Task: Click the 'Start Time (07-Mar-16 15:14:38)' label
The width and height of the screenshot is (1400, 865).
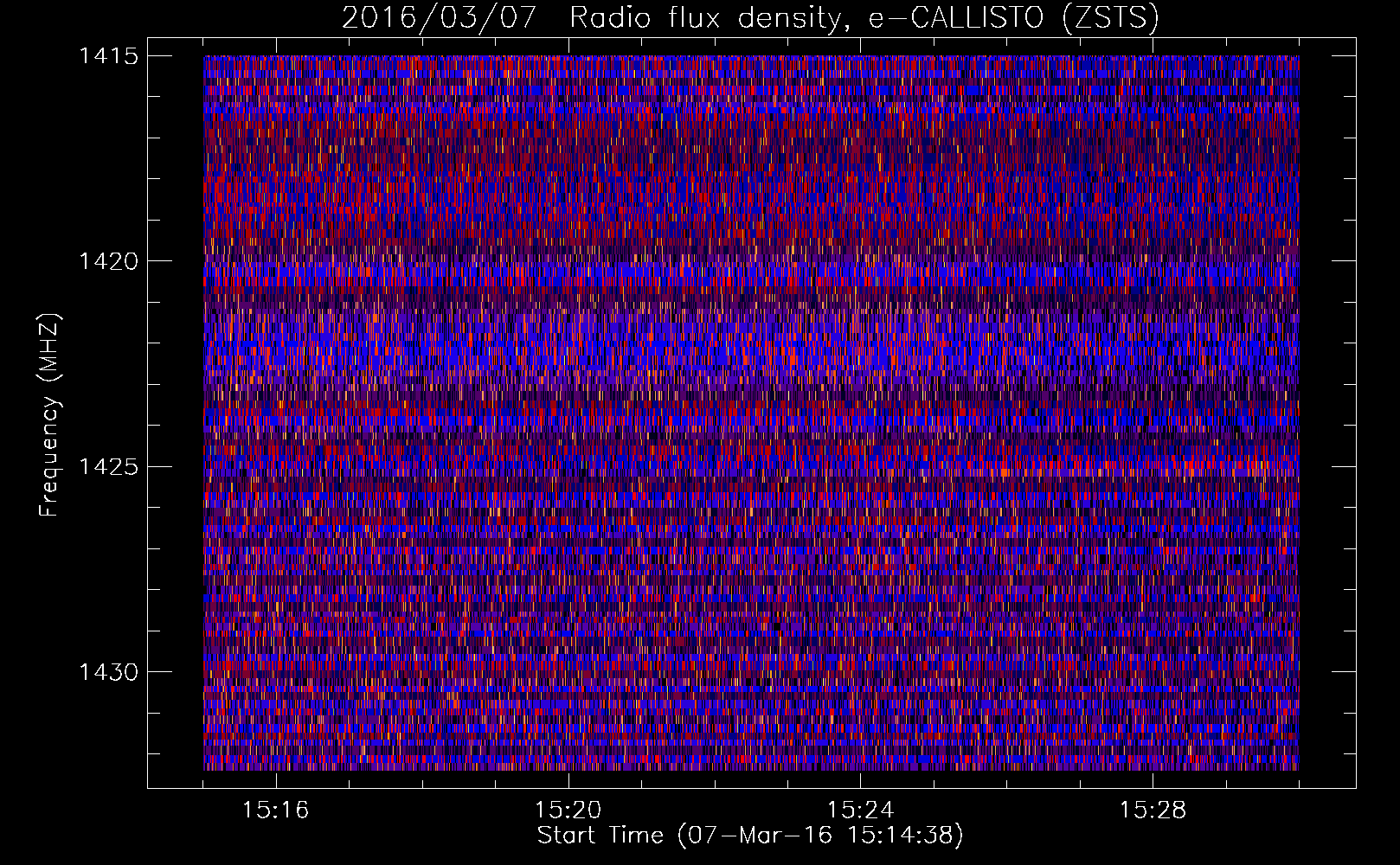Action: coord(750,836)
